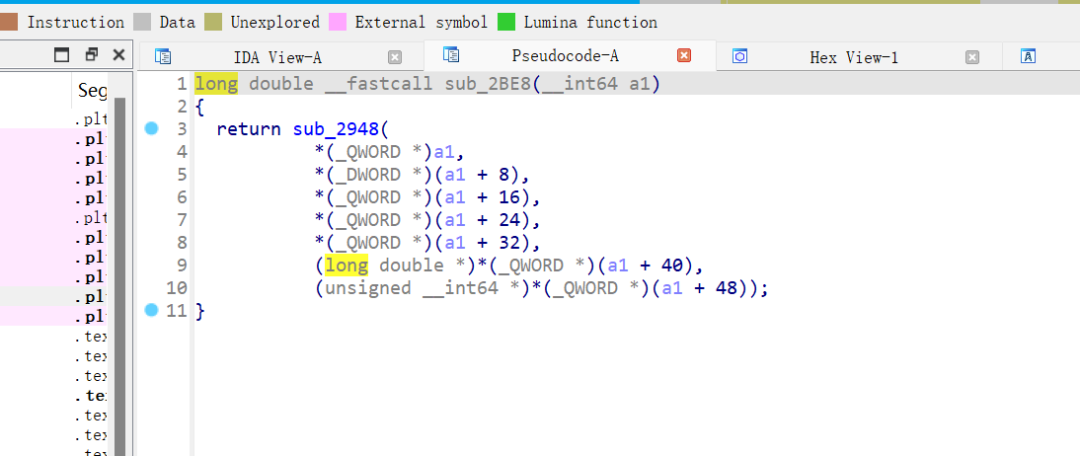Click the highlighted 'long' on line 9

pyautogui.click(x=346, y=265)
